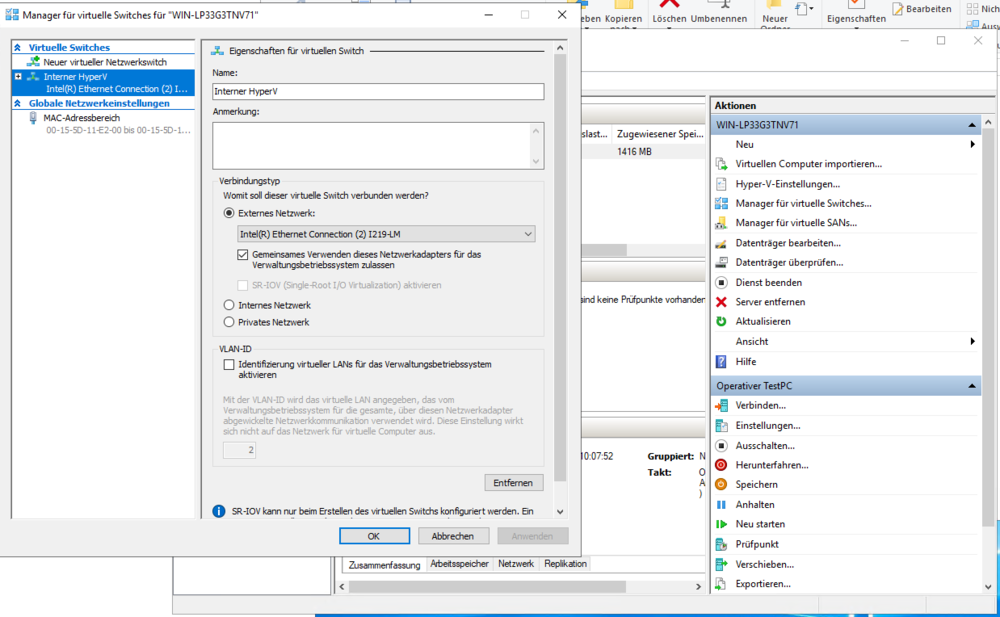
Task: Select the Privates Netzwerk radio button
Action: tap(229, 322)
